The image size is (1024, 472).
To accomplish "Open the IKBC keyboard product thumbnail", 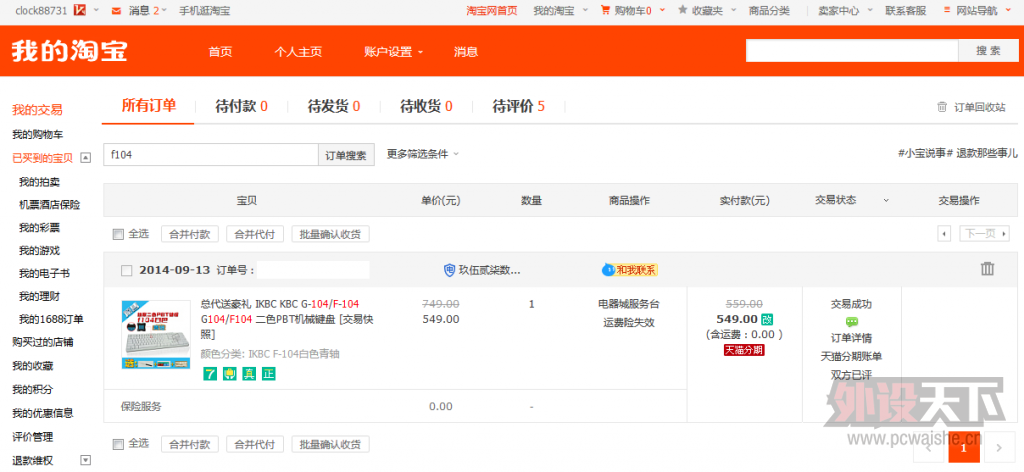I will click(155, 334).
